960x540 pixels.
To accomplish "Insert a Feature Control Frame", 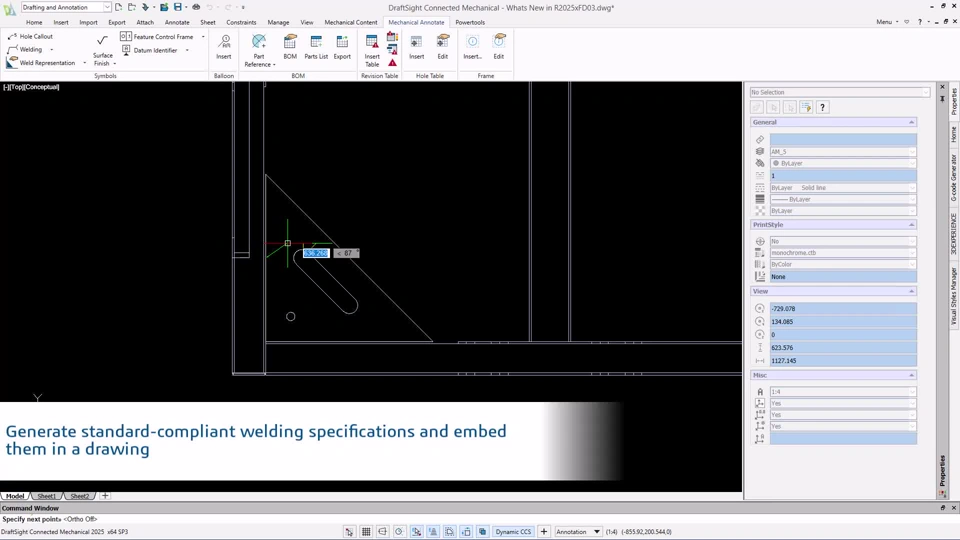I will point(157,37).
